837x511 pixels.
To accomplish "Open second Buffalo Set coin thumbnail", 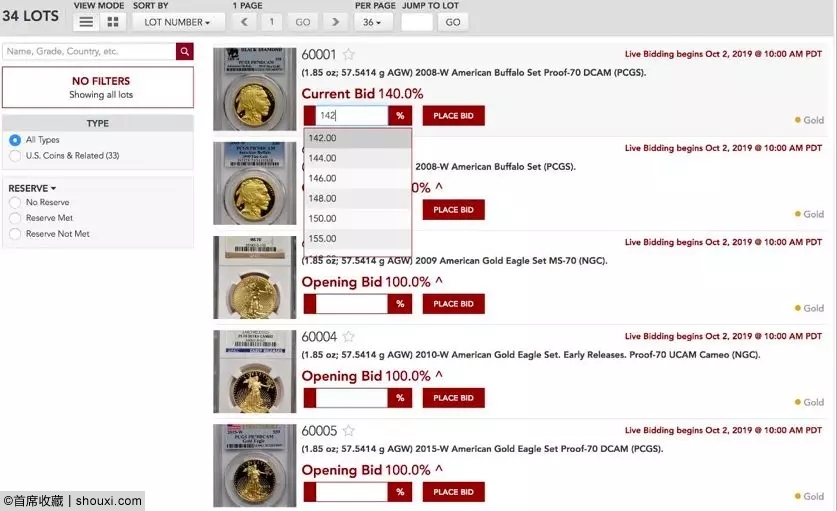I will [255, 183].
